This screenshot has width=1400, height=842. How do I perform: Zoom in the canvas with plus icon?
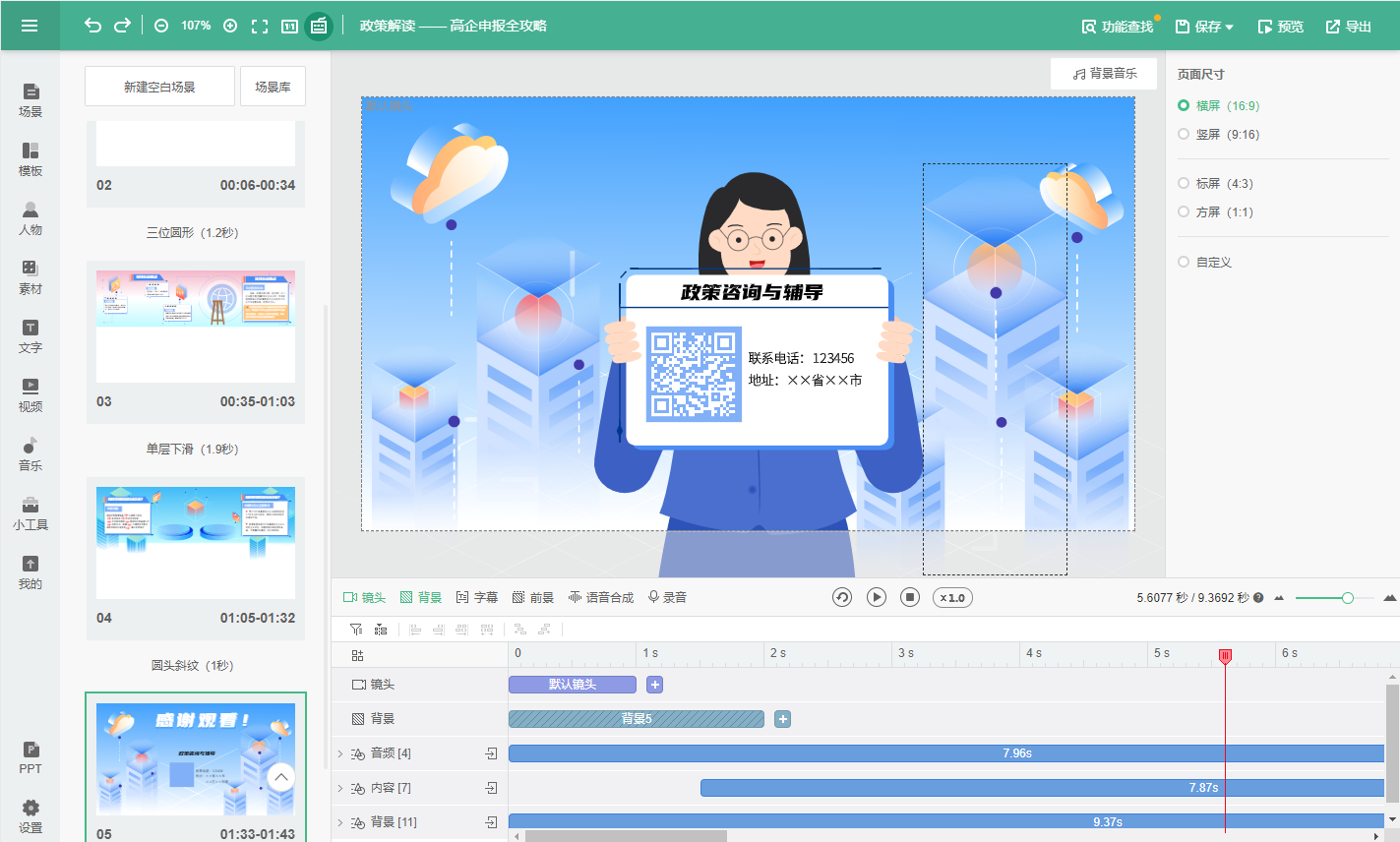[x=230, y=26]
